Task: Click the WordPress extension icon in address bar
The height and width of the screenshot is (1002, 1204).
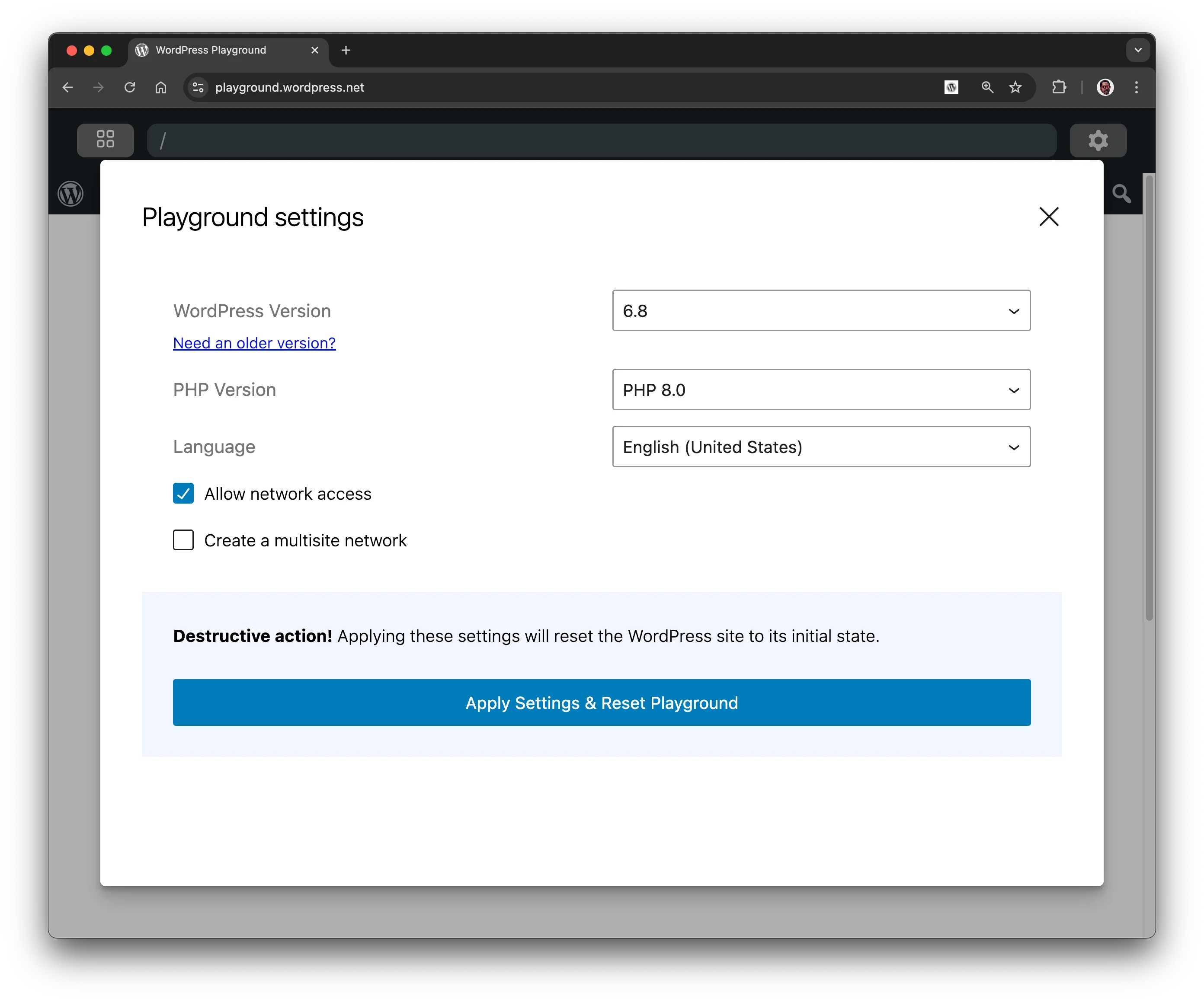Action: tap(951, 87)
